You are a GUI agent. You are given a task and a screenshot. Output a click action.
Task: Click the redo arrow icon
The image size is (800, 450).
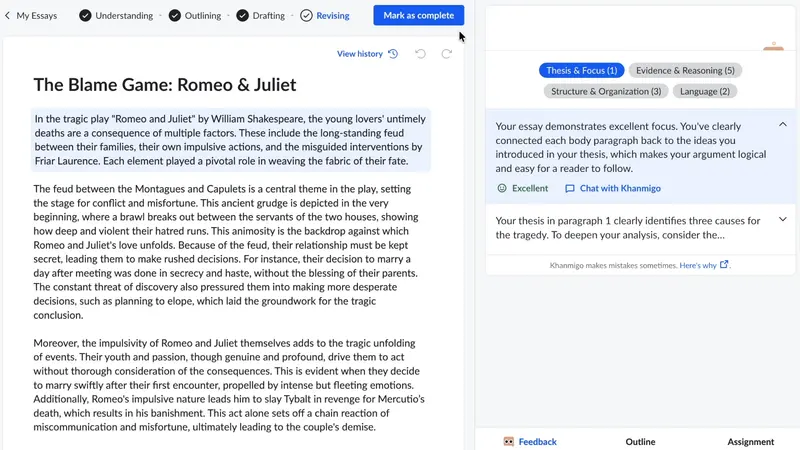(447, 54)
